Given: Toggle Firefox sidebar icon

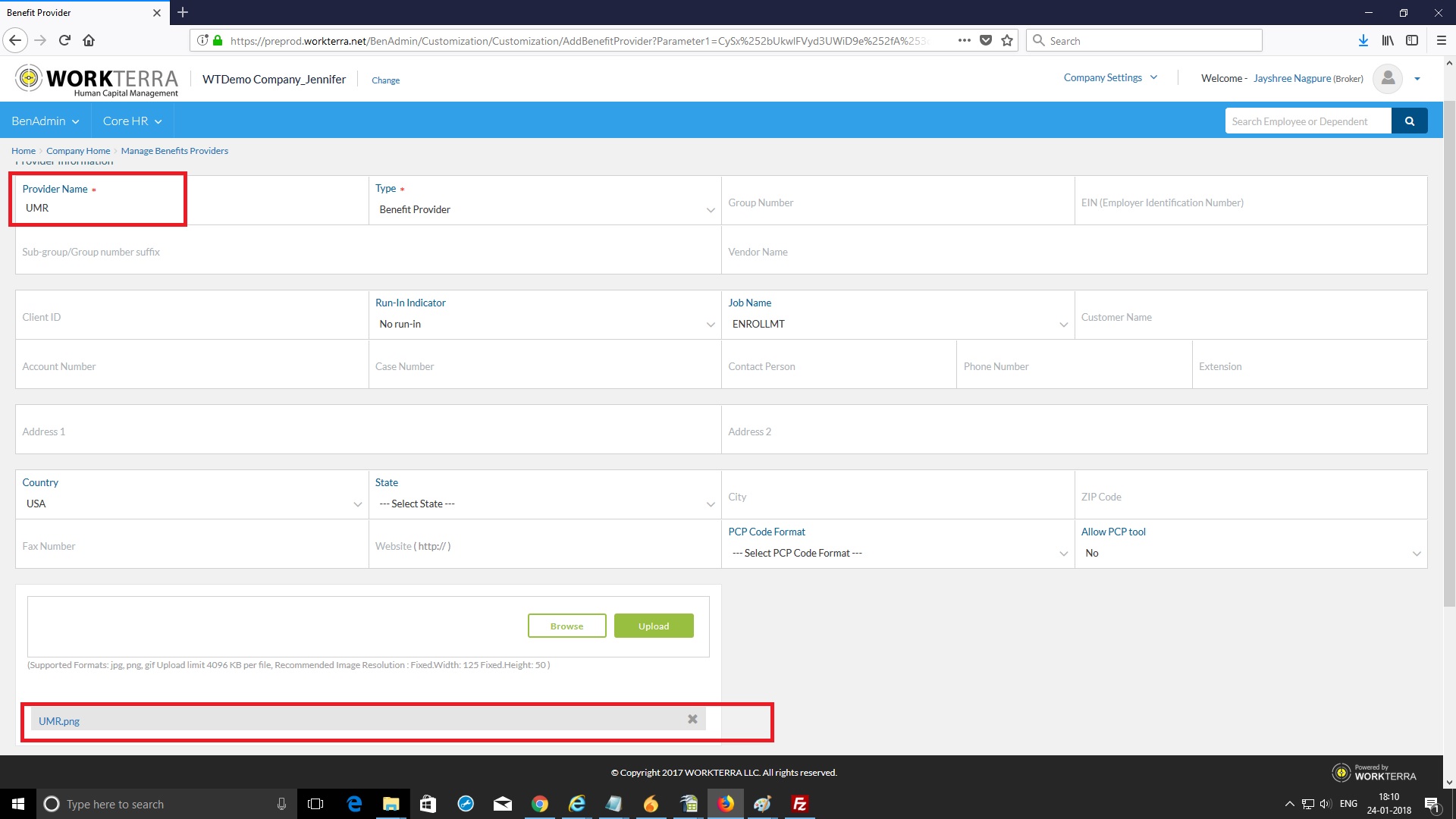Looking at the screenshot, I should coord(1412,40).
